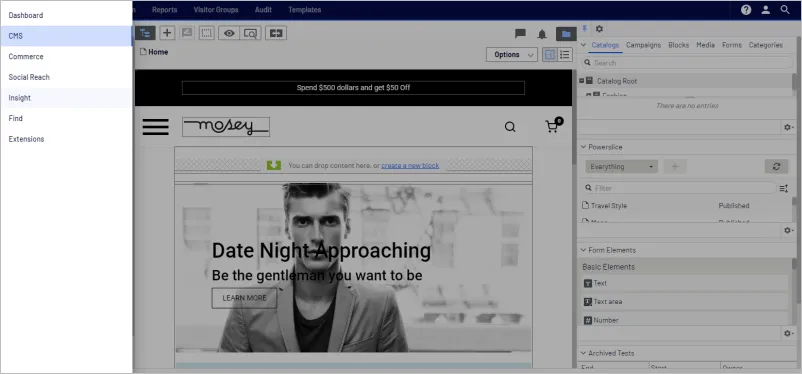802x374 pixels.
Task: Click the Home page icon in breadcrumb
Action: click(x=143, y=52)
